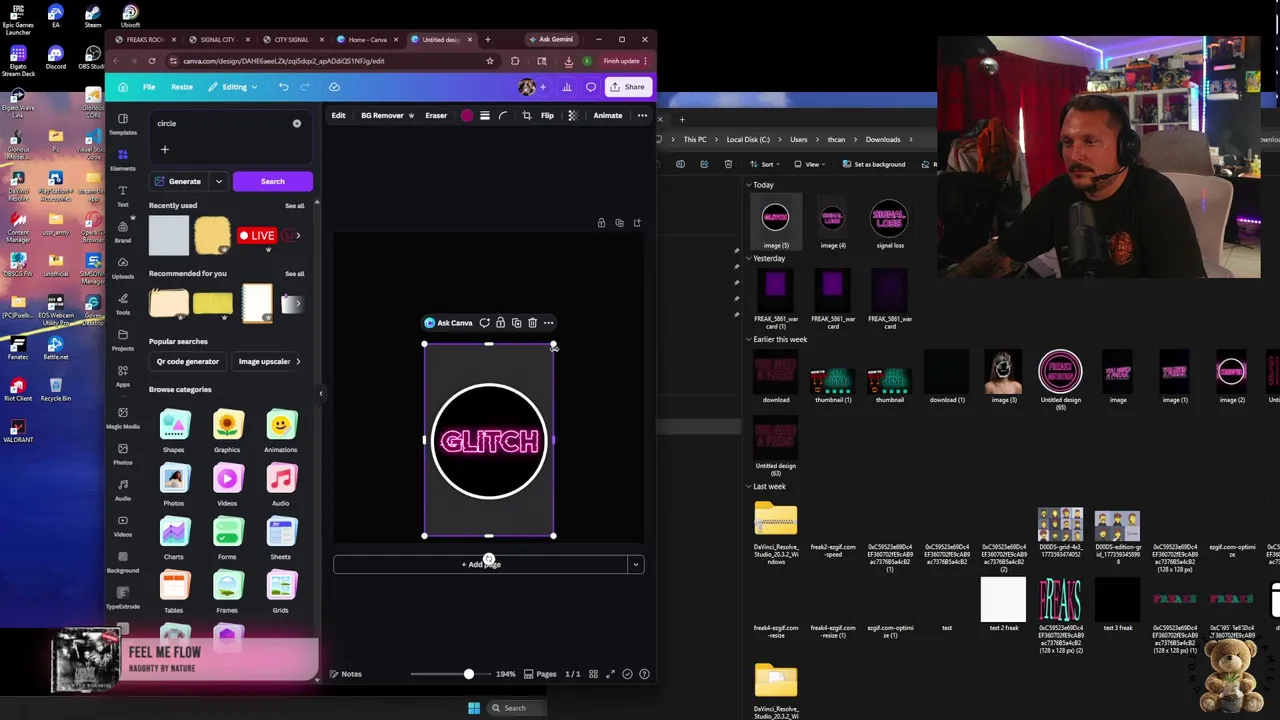Open the Resize menu in Canva

point(182,87)
